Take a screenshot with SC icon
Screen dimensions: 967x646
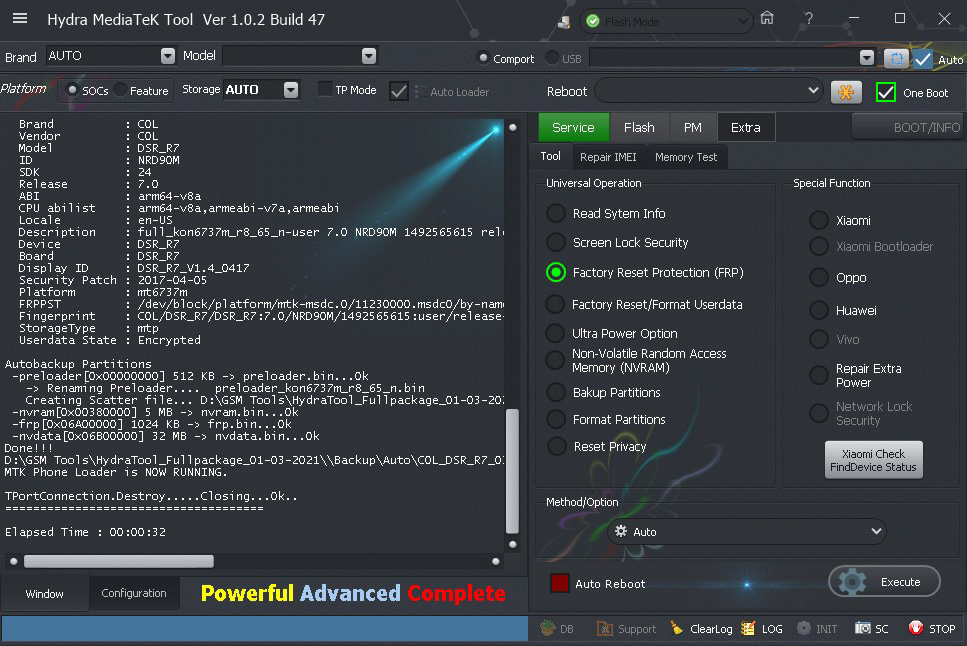click(x=862, y=629)
